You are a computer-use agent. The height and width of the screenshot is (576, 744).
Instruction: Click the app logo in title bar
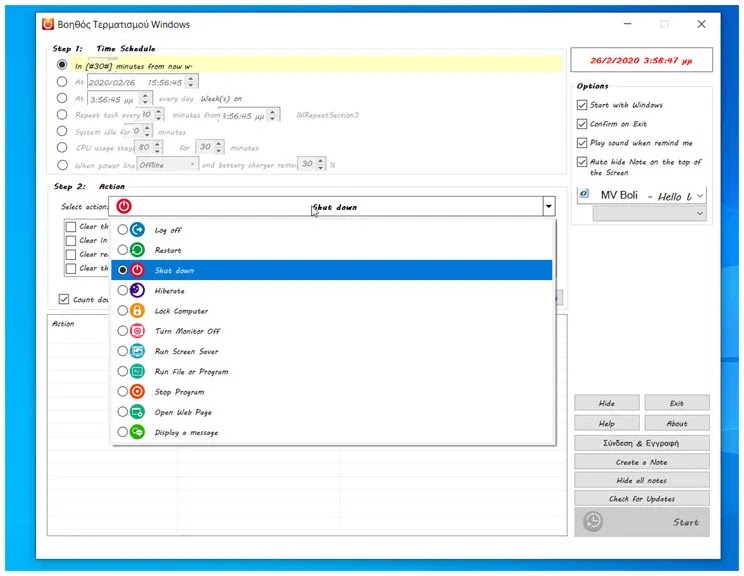pyautogui.click(x=48, y=24)
